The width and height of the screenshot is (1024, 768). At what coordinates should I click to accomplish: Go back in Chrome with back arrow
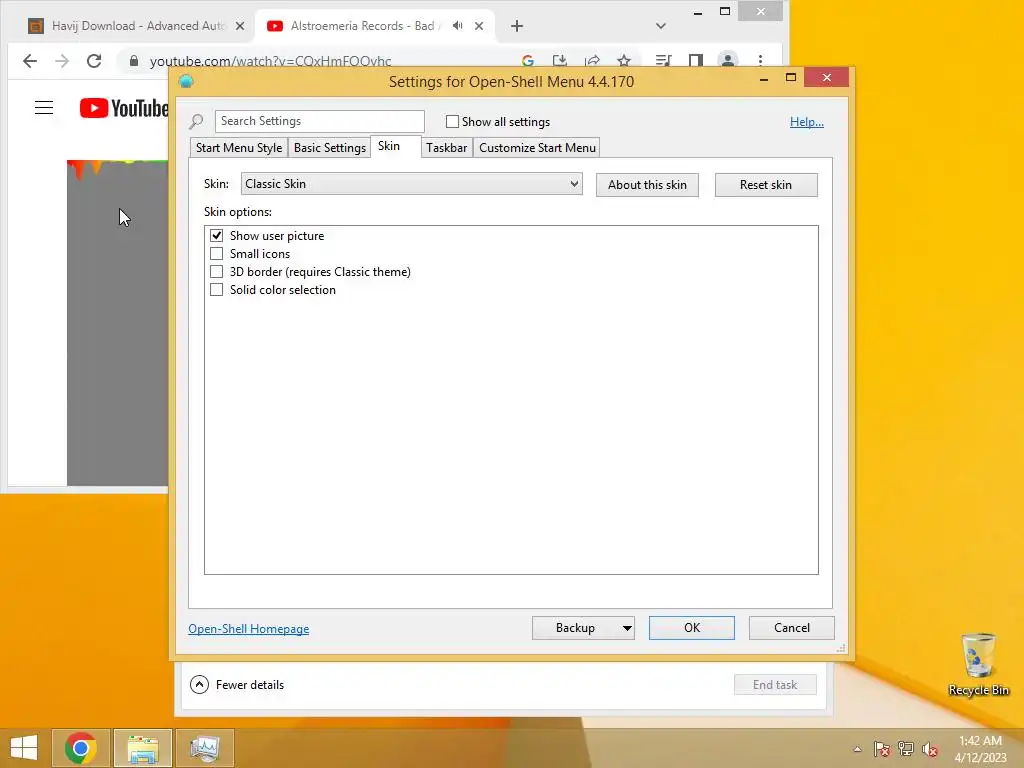click(30, 61)
